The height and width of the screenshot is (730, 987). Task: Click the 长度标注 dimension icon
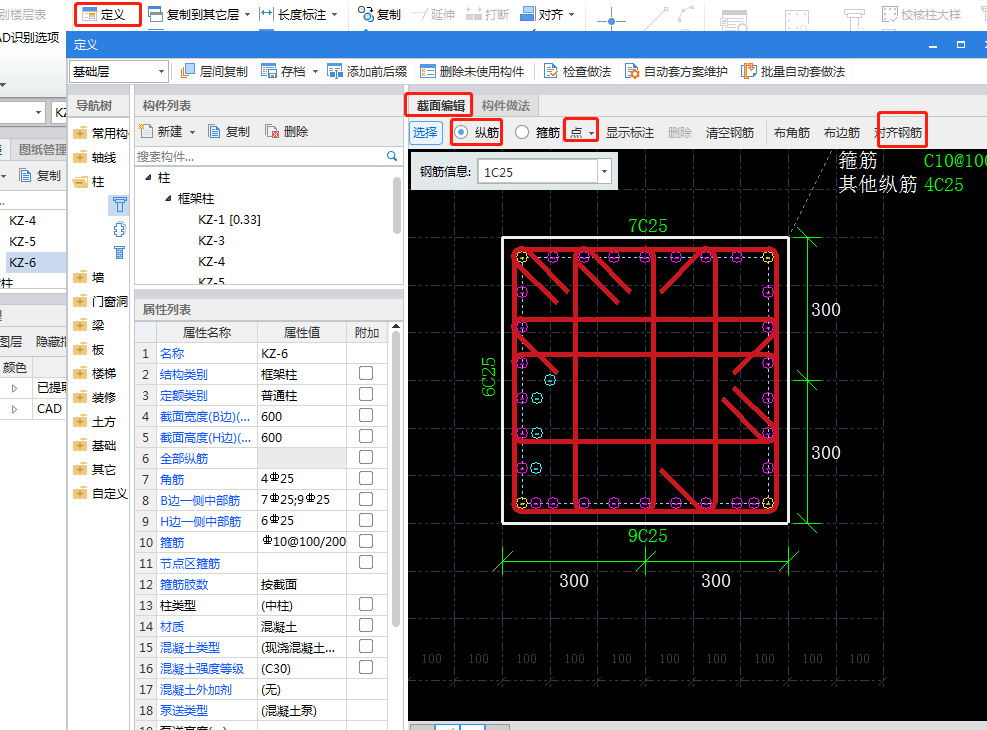pos(267,14)
